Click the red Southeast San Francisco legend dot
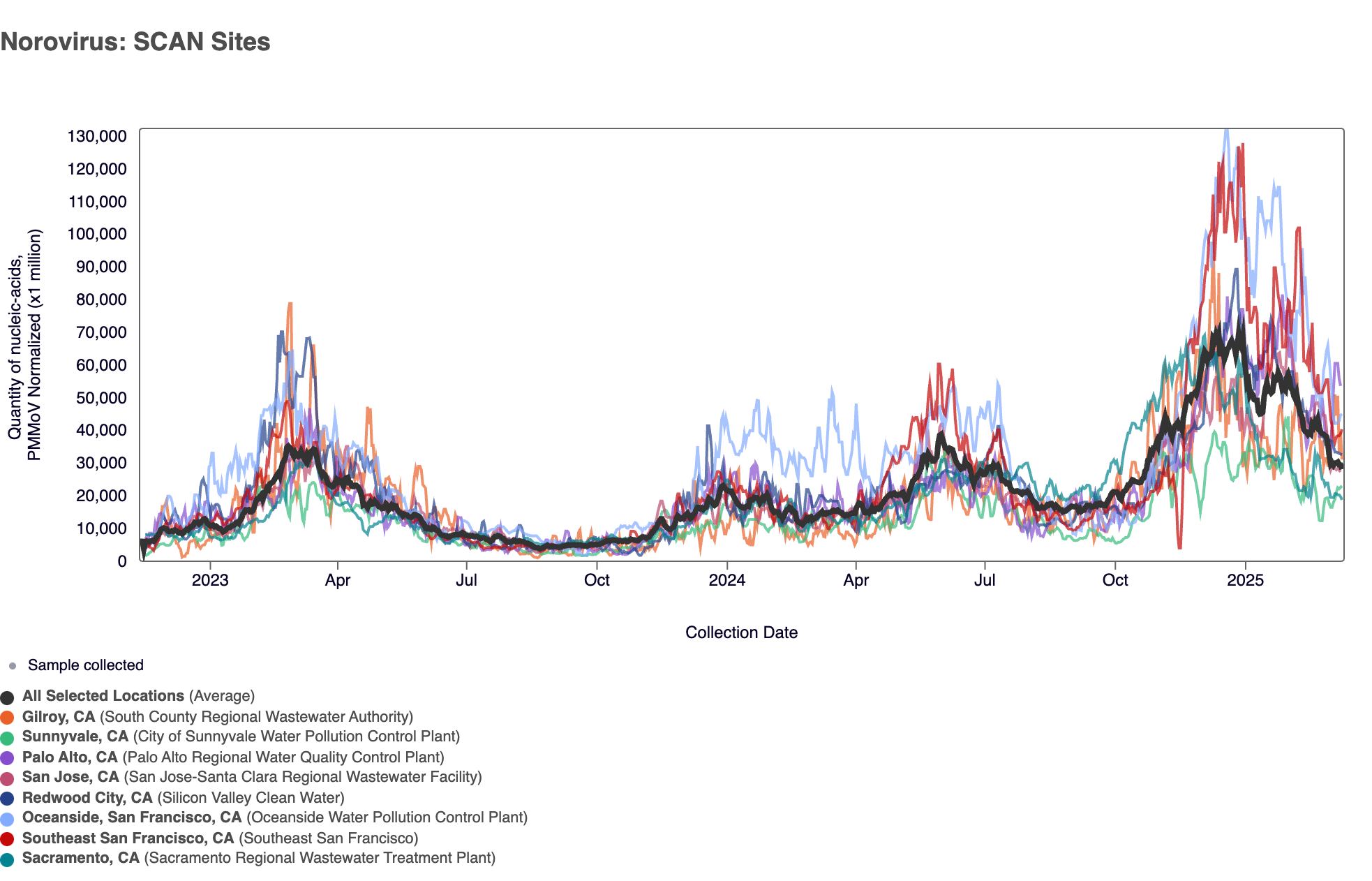The height and width of the screenshot is (881, 1372). pos(7,839)
